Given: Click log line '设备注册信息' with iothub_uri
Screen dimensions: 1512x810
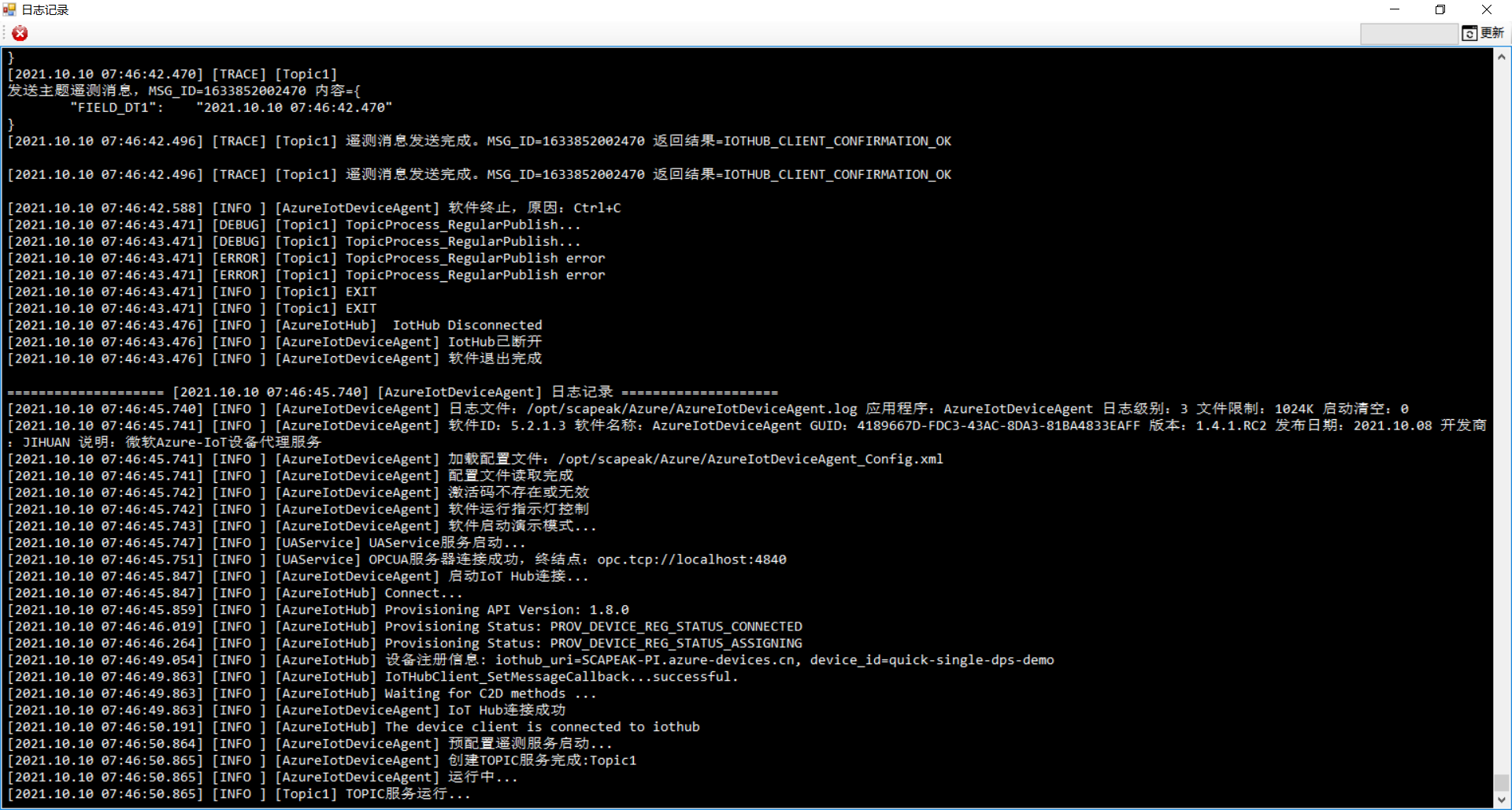Looking at the screenshot, I should pyautogui.click(x=531, y=660).
